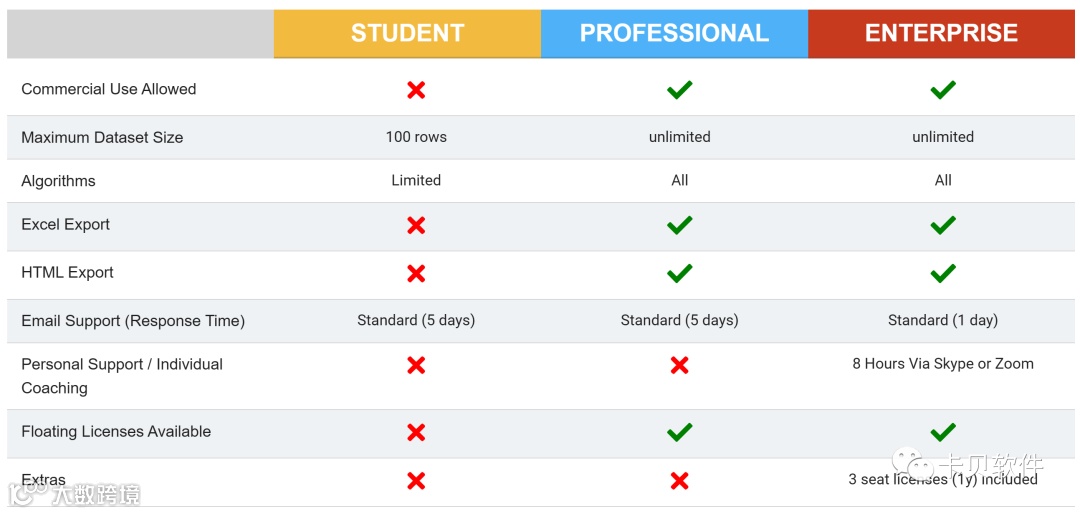Click Enterprise Floating Licenses green checkmark
1080x514 pixels.
point(942,432)
